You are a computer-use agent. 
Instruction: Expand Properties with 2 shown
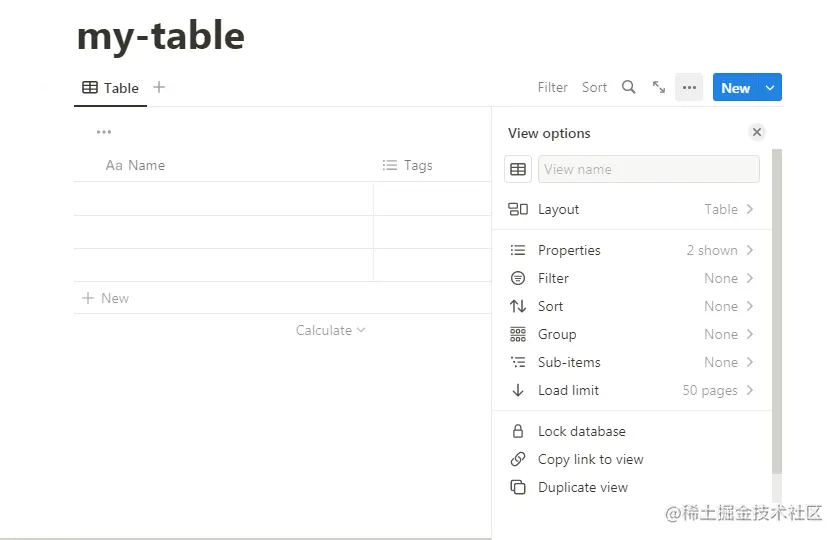[x=631, y=250]
